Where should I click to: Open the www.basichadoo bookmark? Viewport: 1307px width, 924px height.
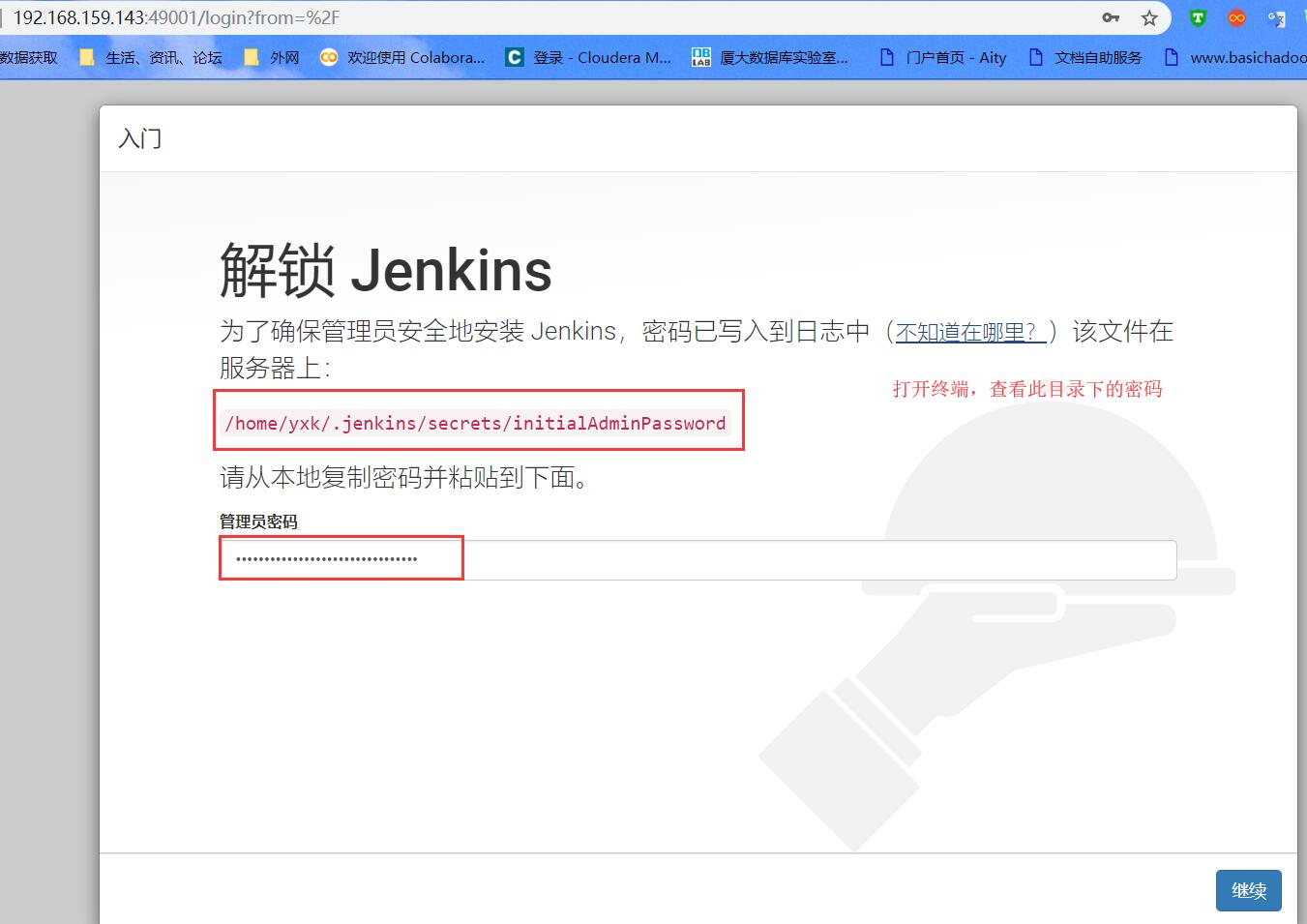(1234, 57)
